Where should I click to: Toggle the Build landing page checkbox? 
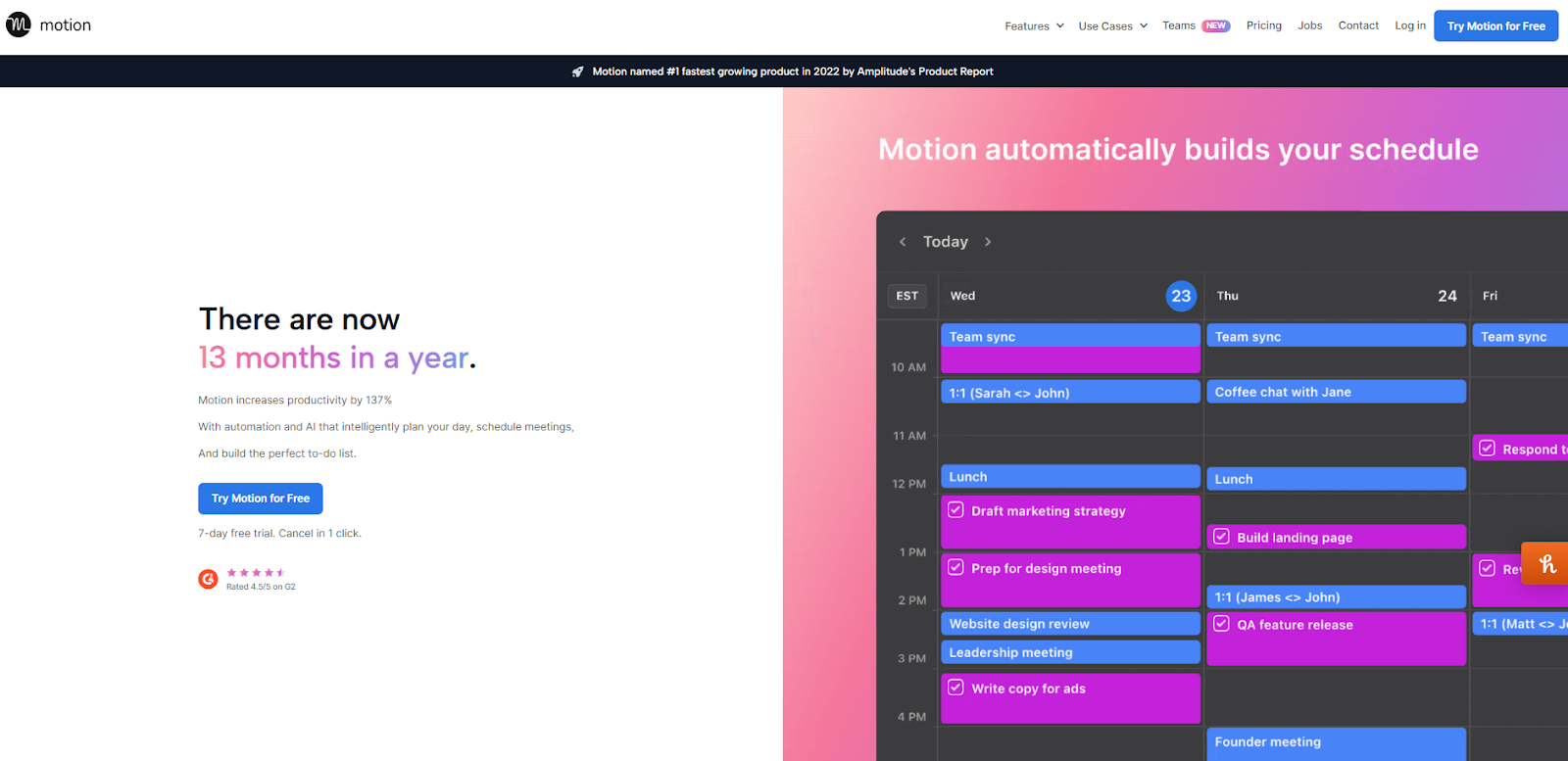point(1221,537)
